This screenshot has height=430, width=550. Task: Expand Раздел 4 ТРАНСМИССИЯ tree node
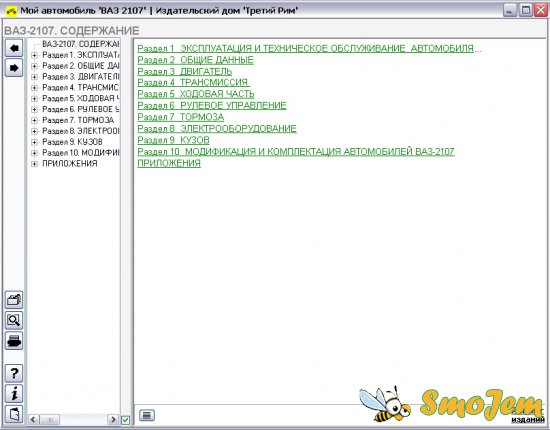(x=34, y=88)
